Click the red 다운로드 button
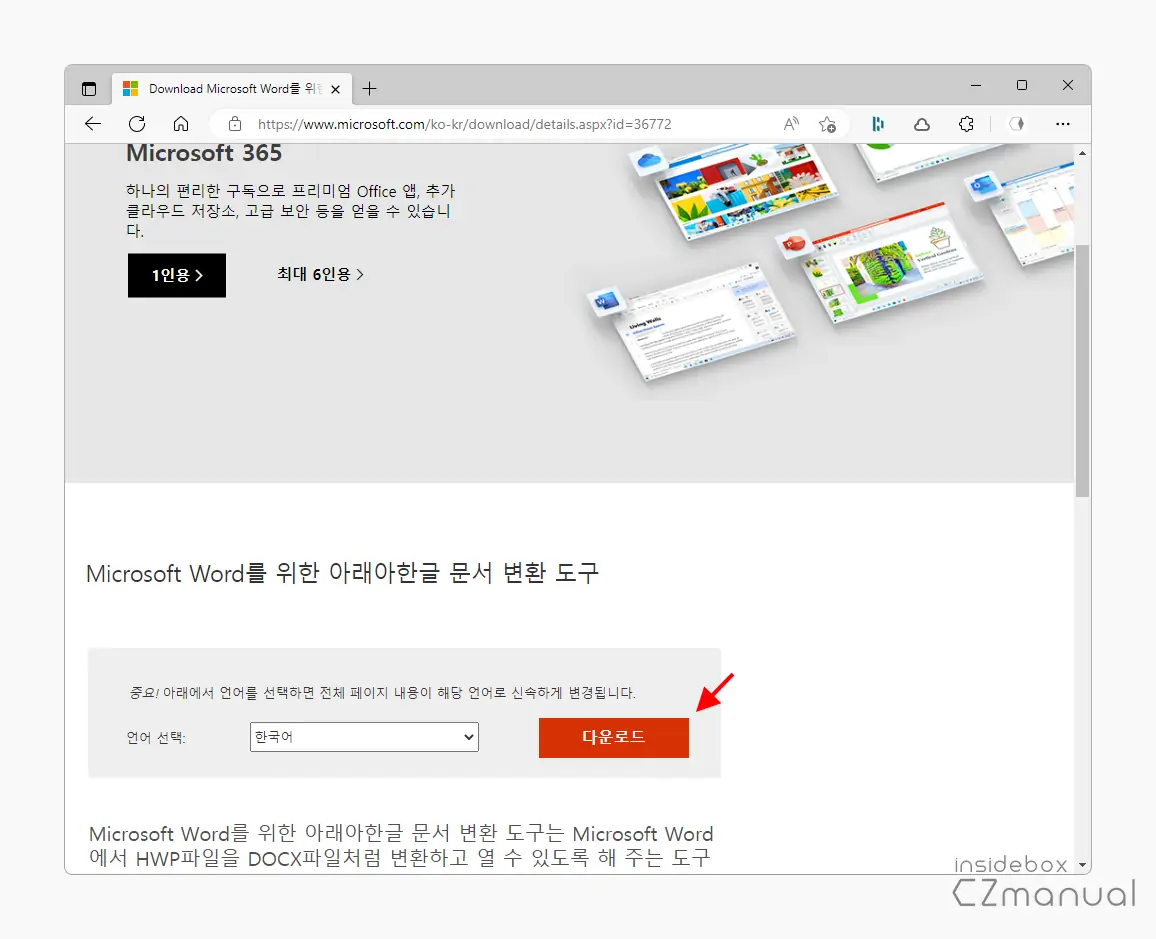 coord(613,738)
